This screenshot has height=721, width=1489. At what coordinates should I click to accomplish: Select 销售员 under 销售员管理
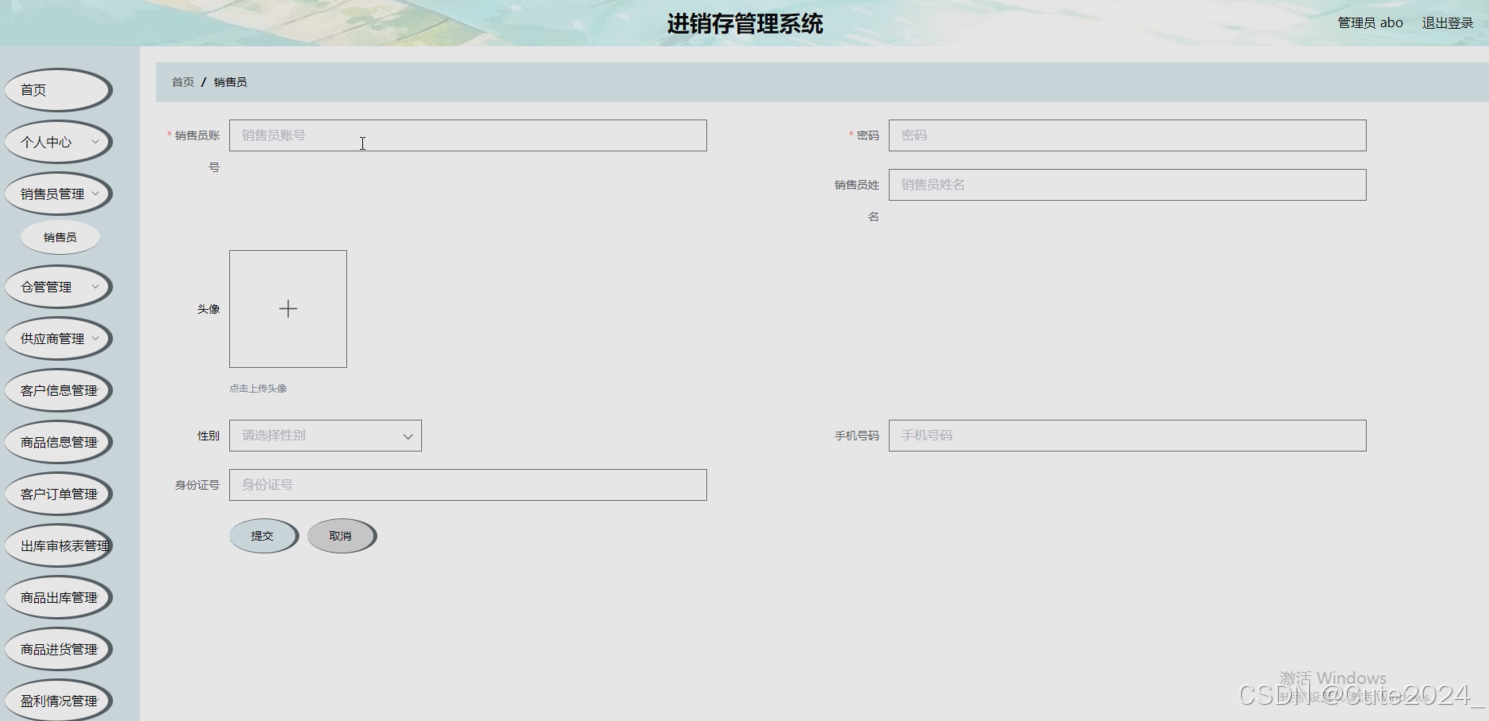[x=58, y=236]
